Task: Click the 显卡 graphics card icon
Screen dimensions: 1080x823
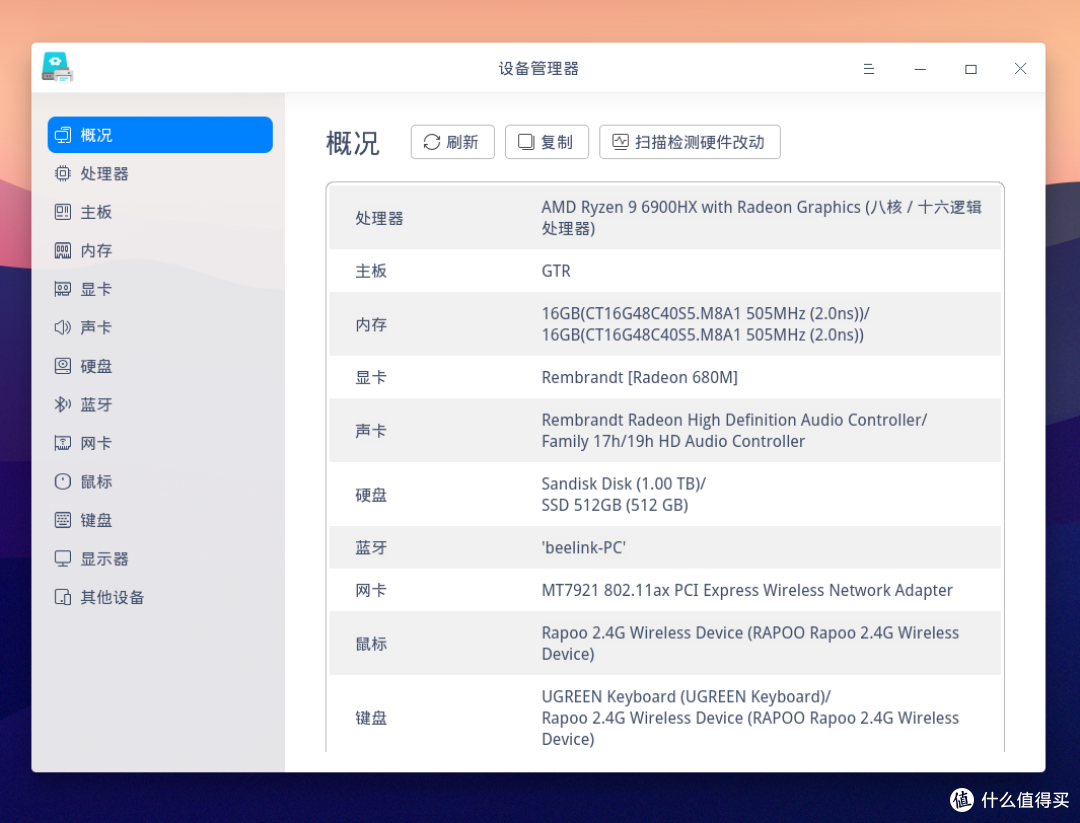Action: (x=63, y=289)
